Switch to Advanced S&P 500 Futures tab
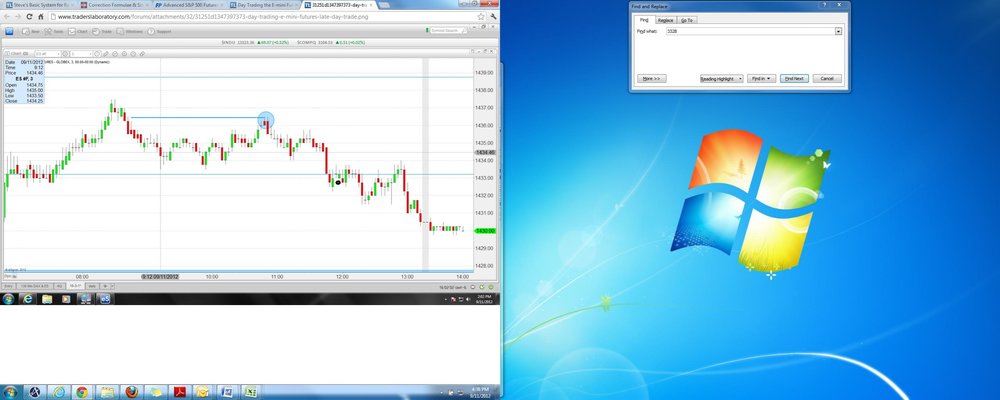Image resolution: width=1000 pixels, height=400 pixels. click(x=188, y=4)
